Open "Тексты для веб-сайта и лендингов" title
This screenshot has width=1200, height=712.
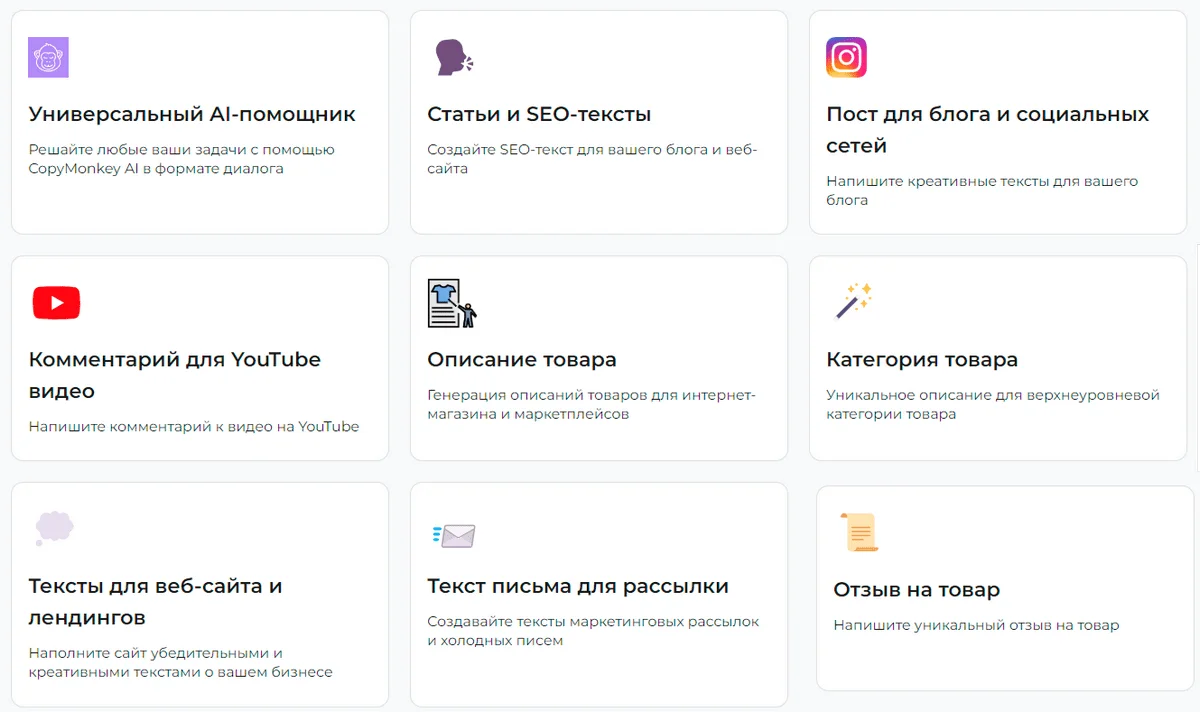[x=155, y=601]
